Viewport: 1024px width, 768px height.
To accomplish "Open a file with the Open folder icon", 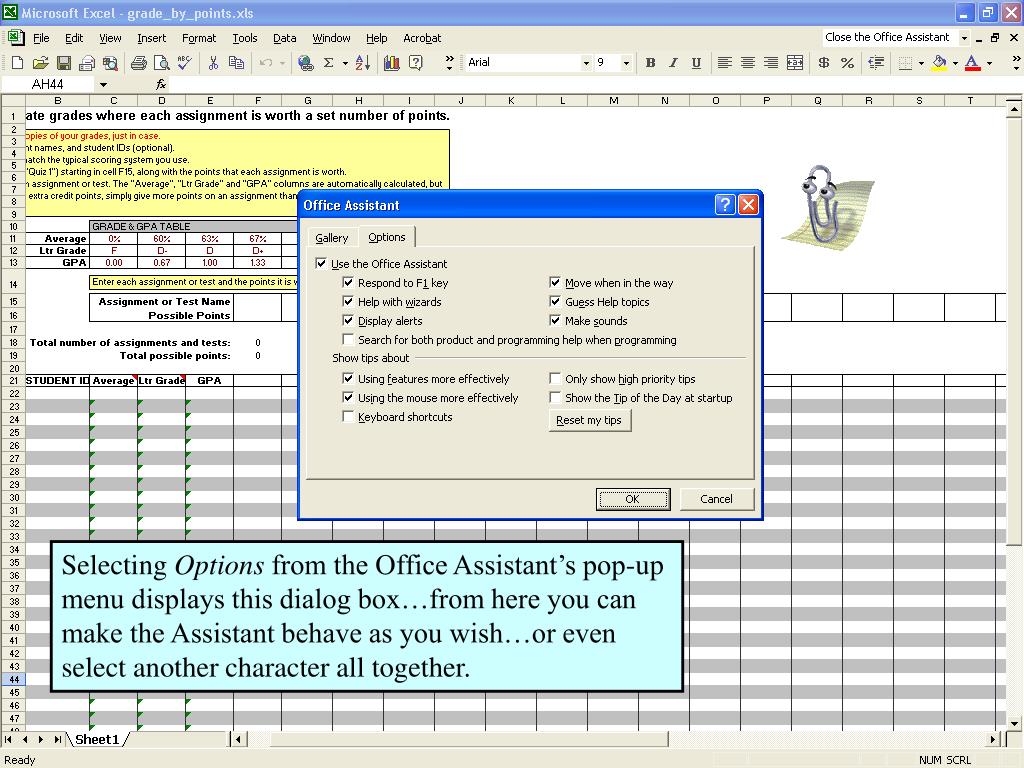I will [x=40, y=63].
